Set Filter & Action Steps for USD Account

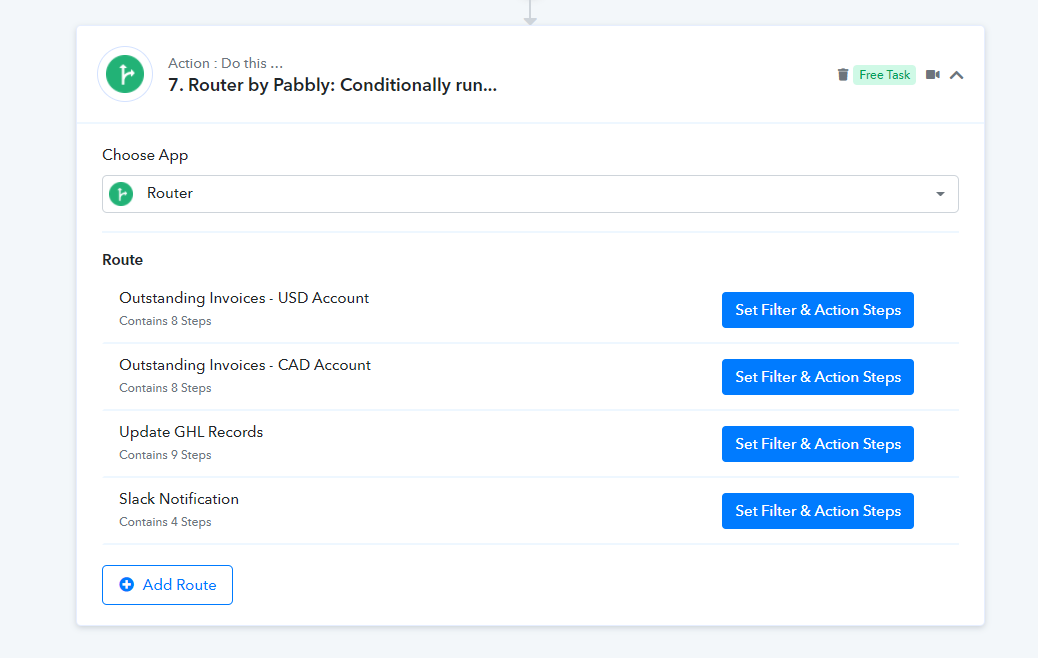tap(818, 310)
